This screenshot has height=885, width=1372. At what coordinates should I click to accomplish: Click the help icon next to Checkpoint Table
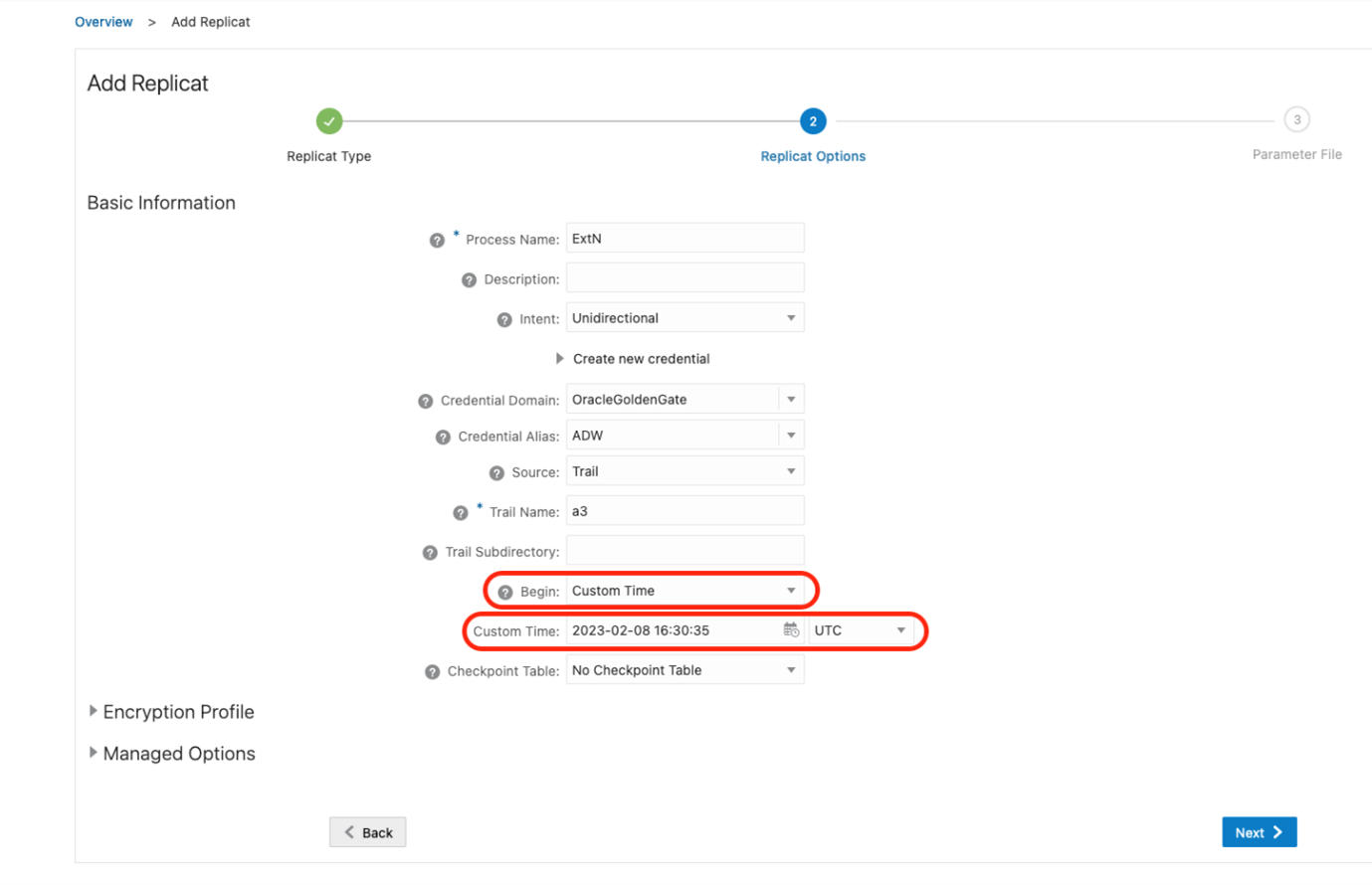coord(432,671)
